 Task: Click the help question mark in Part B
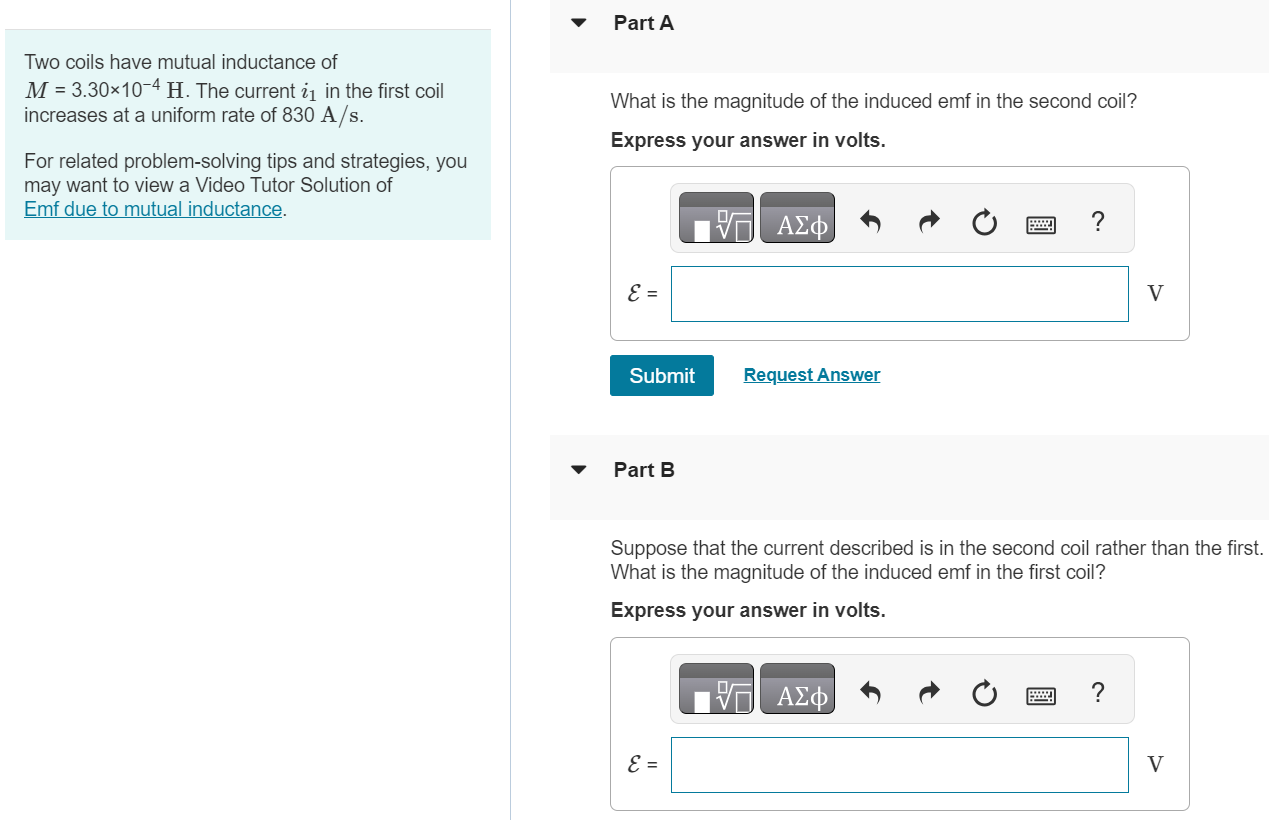pos(1098,692)
